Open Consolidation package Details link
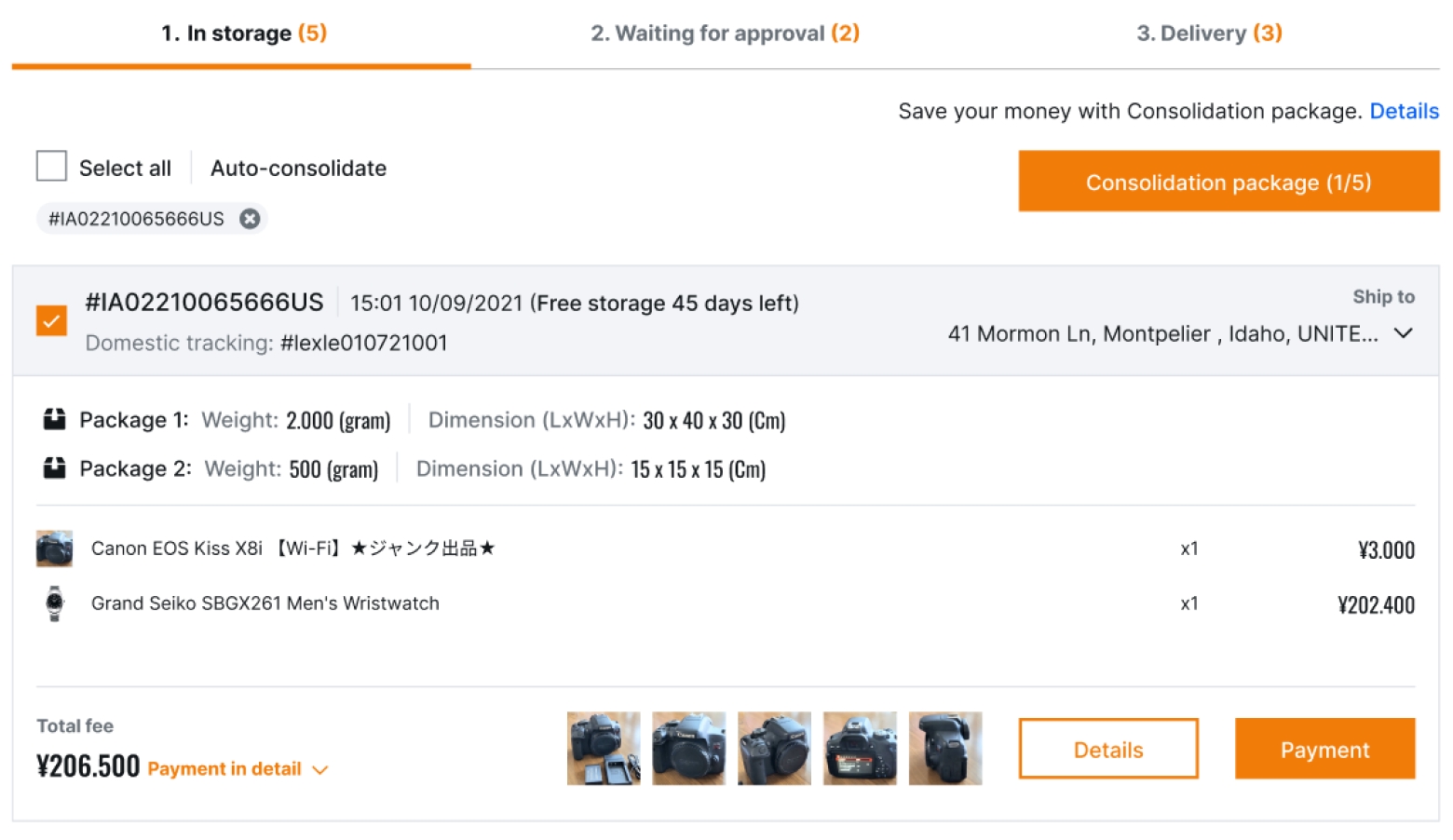Image resolution: width=1453 pixels, height=840 pixels. (x=1404, y=112)
